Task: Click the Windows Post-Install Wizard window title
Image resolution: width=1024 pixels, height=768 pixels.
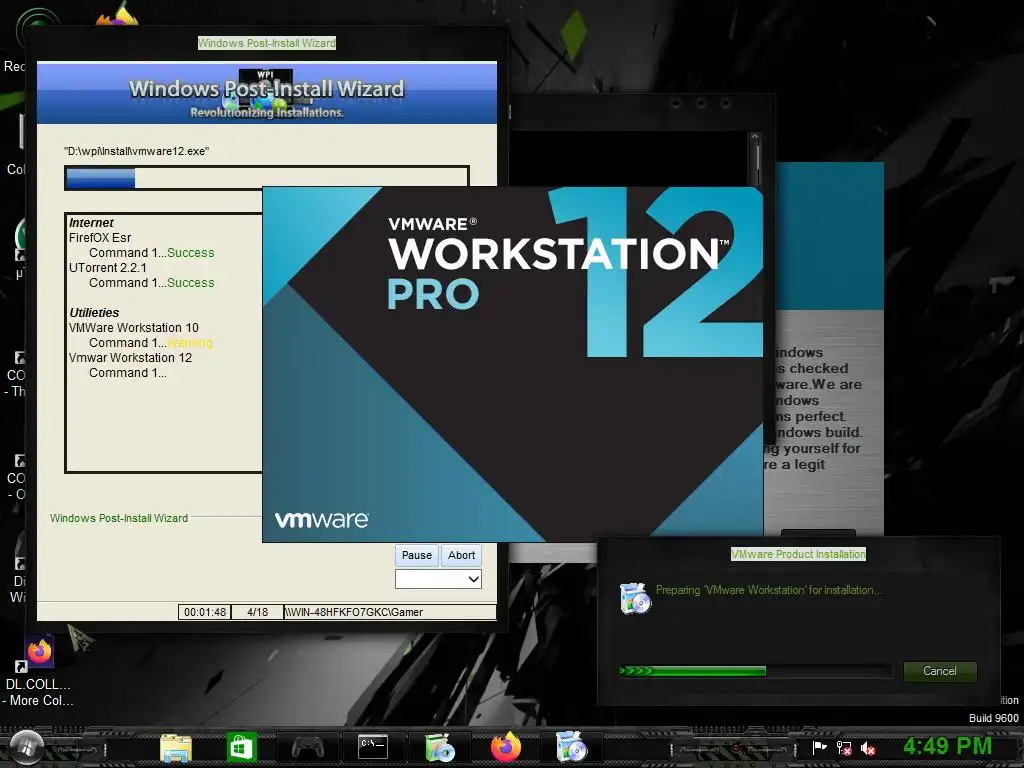Action: pos(266,43)
